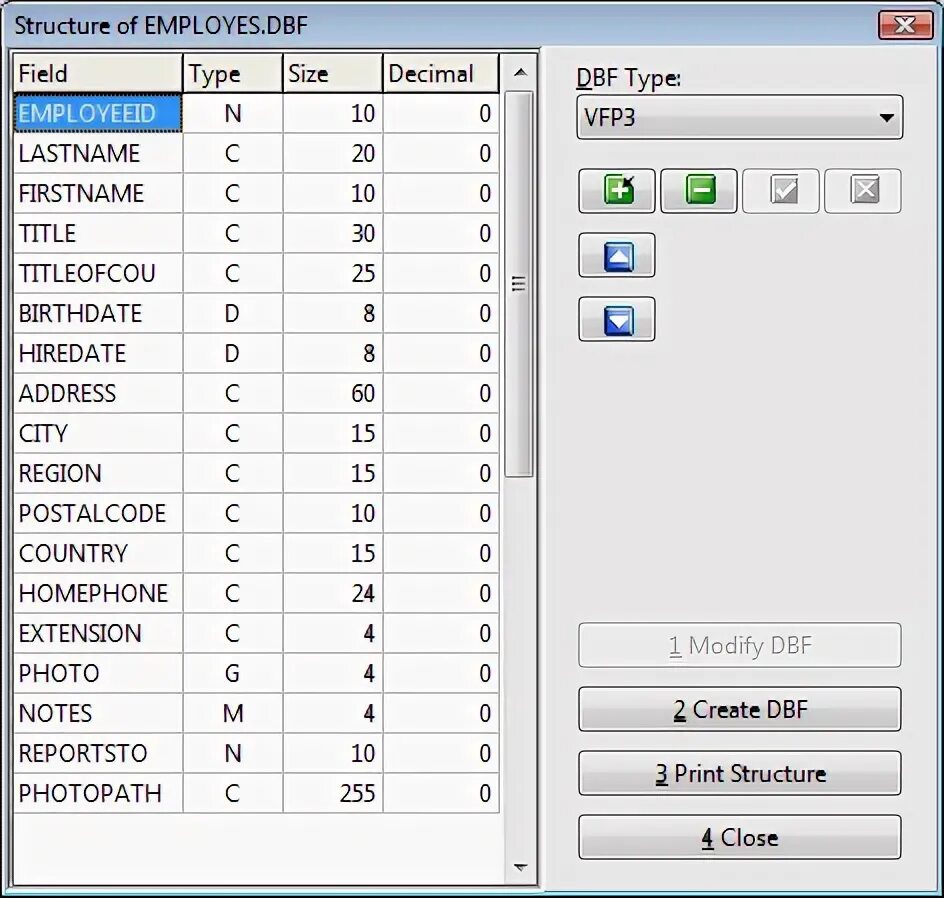Click the scrollbar down arrow in field list
The image size is (944, 898).
[520, 867]
